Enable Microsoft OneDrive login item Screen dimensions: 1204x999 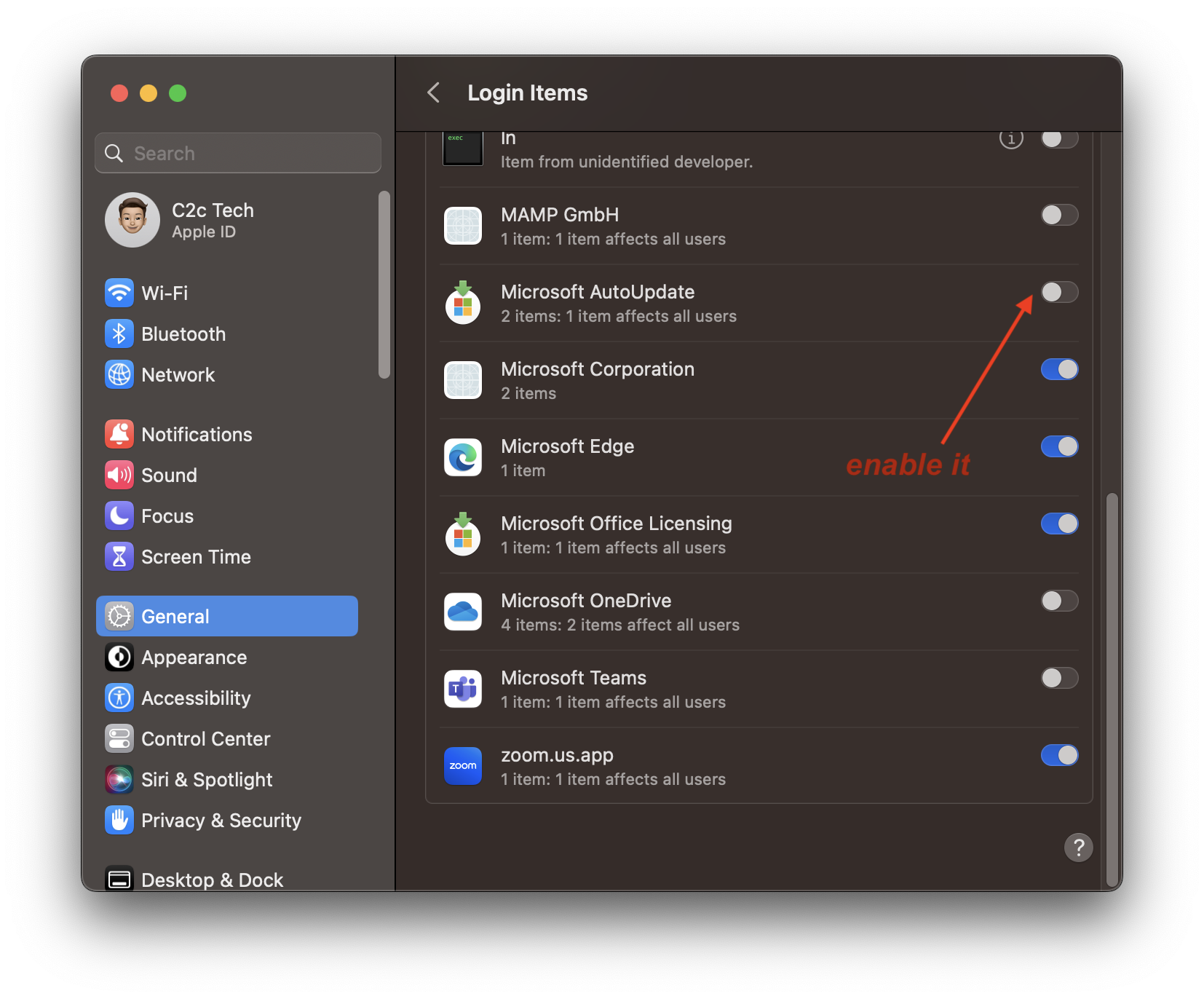click(1060, 601)
